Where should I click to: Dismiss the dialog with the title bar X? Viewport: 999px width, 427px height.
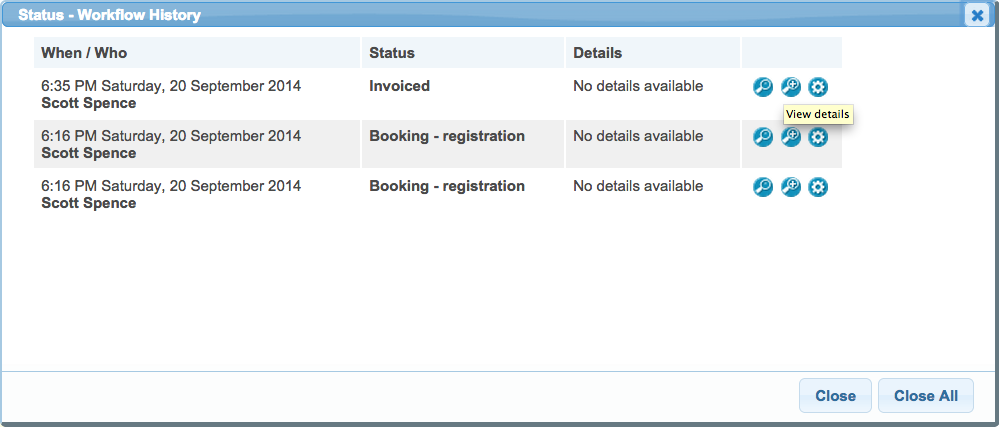977,15
